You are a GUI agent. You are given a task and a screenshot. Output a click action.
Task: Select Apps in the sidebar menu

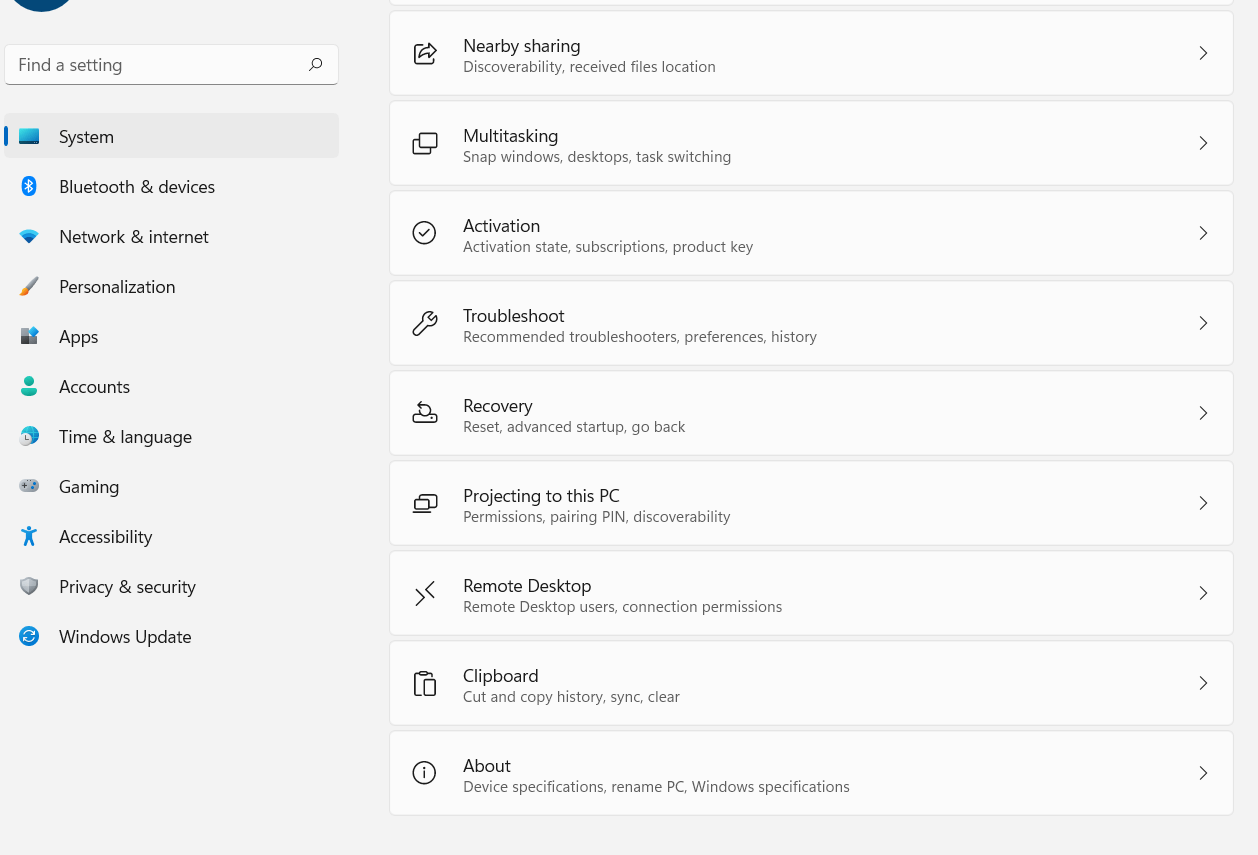[78, 337]
